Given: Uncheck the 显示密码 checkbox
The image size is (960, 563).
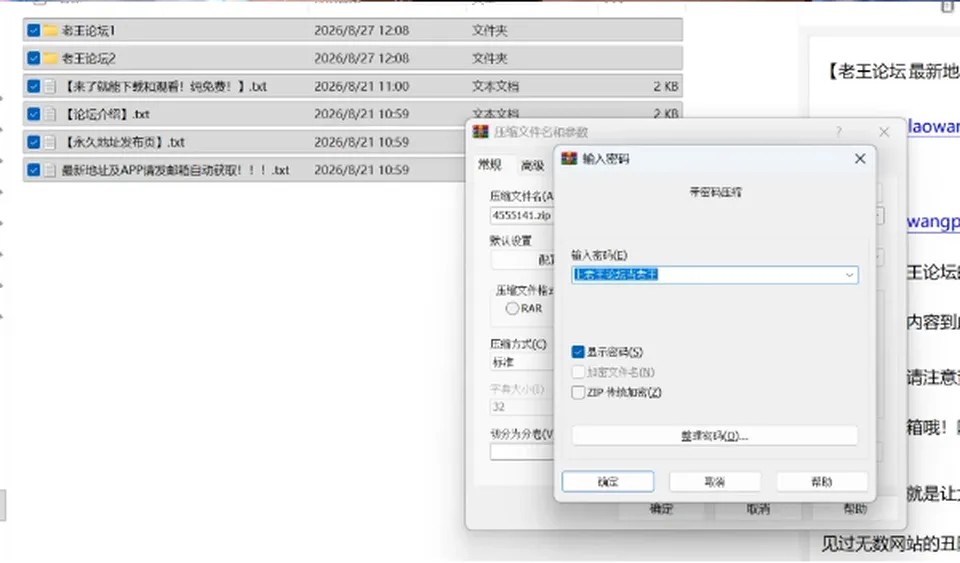Looking at the screenshot, I should pyautogui.click(x=578, y=352).
